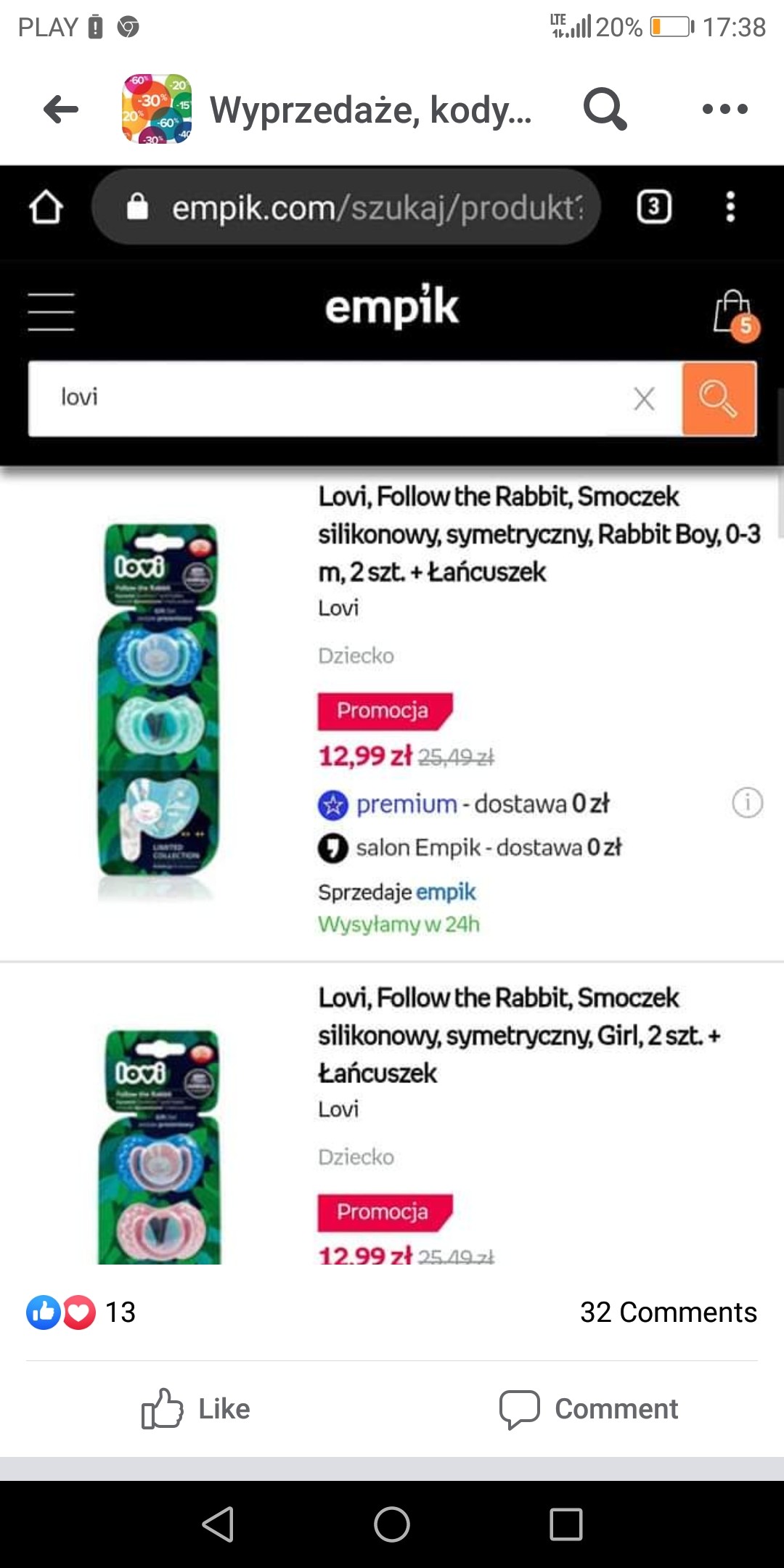The width and height of the screenshot is (784, 1568).
Task: Clear the search field with the X
Action: coord(644,399)
